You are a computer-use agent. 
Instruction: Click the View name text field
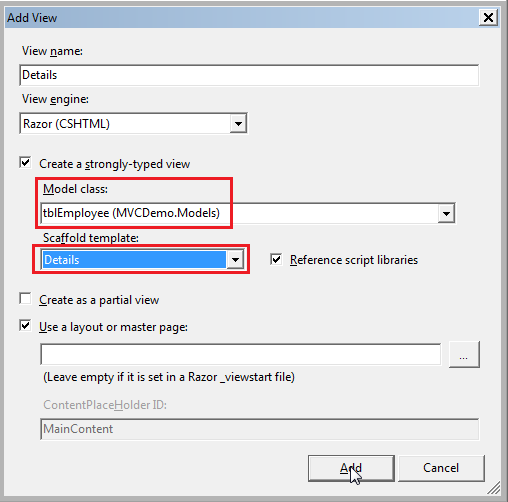[x=249, y=75]
